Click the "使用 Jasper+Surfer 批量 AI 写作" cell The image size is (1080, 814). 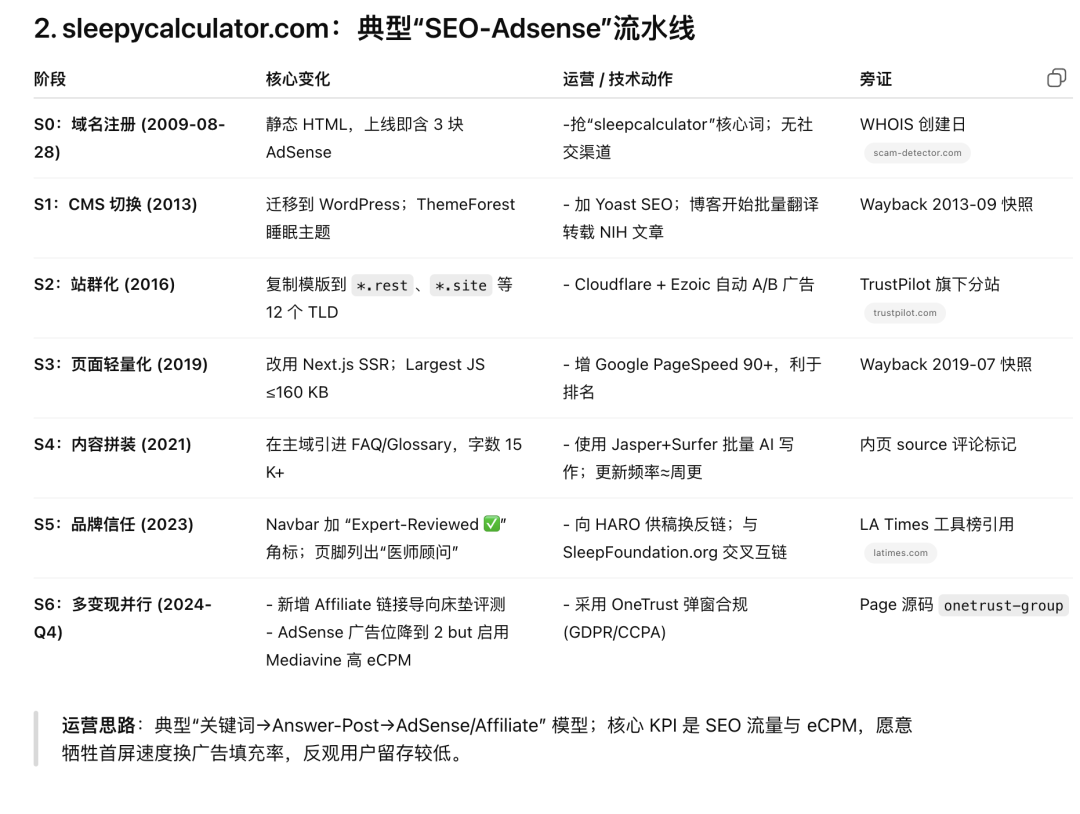point(678,458)
